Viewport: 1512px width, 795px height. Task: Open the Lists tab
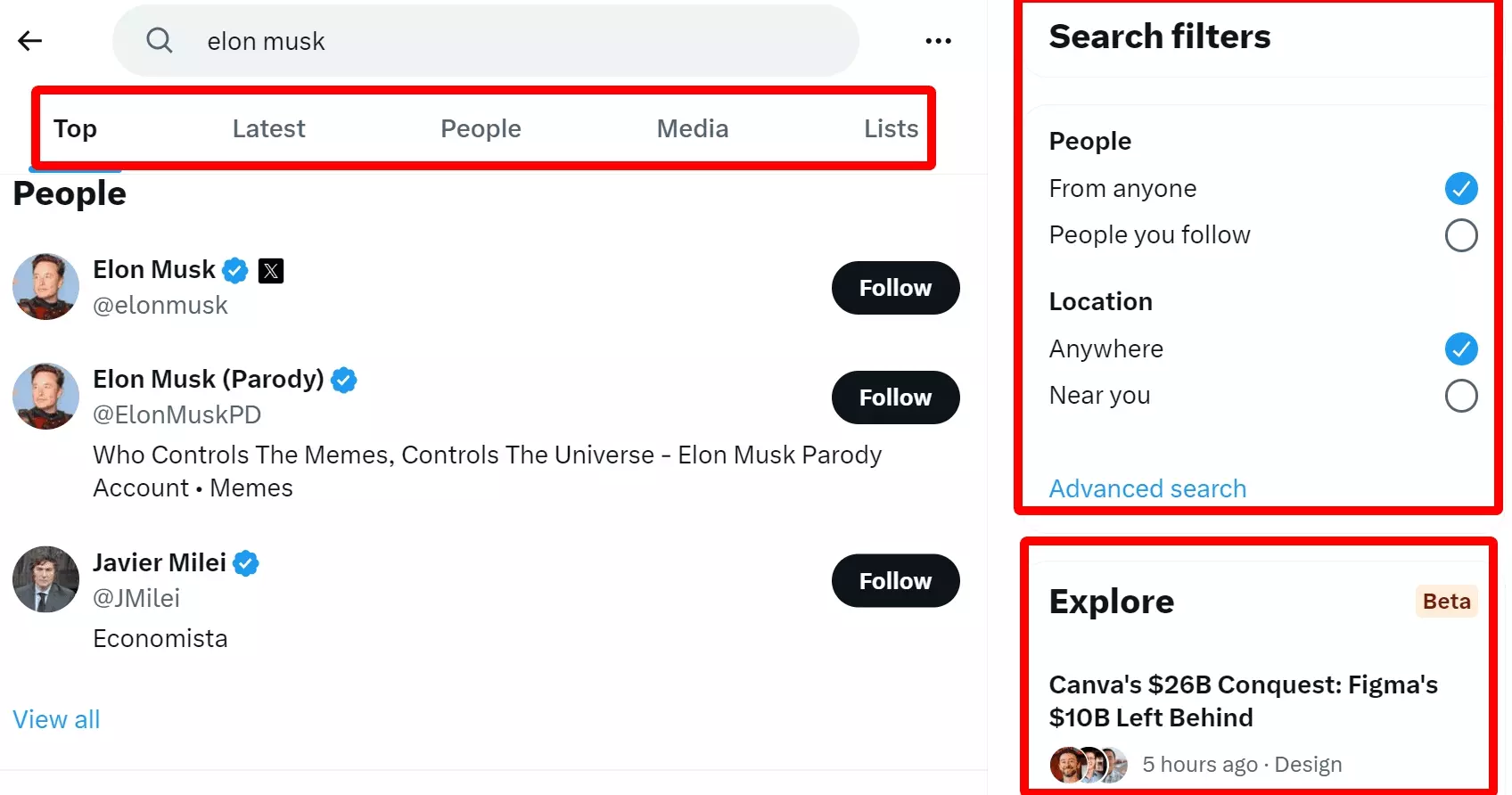pyautogui.click(x=890, y=128)
